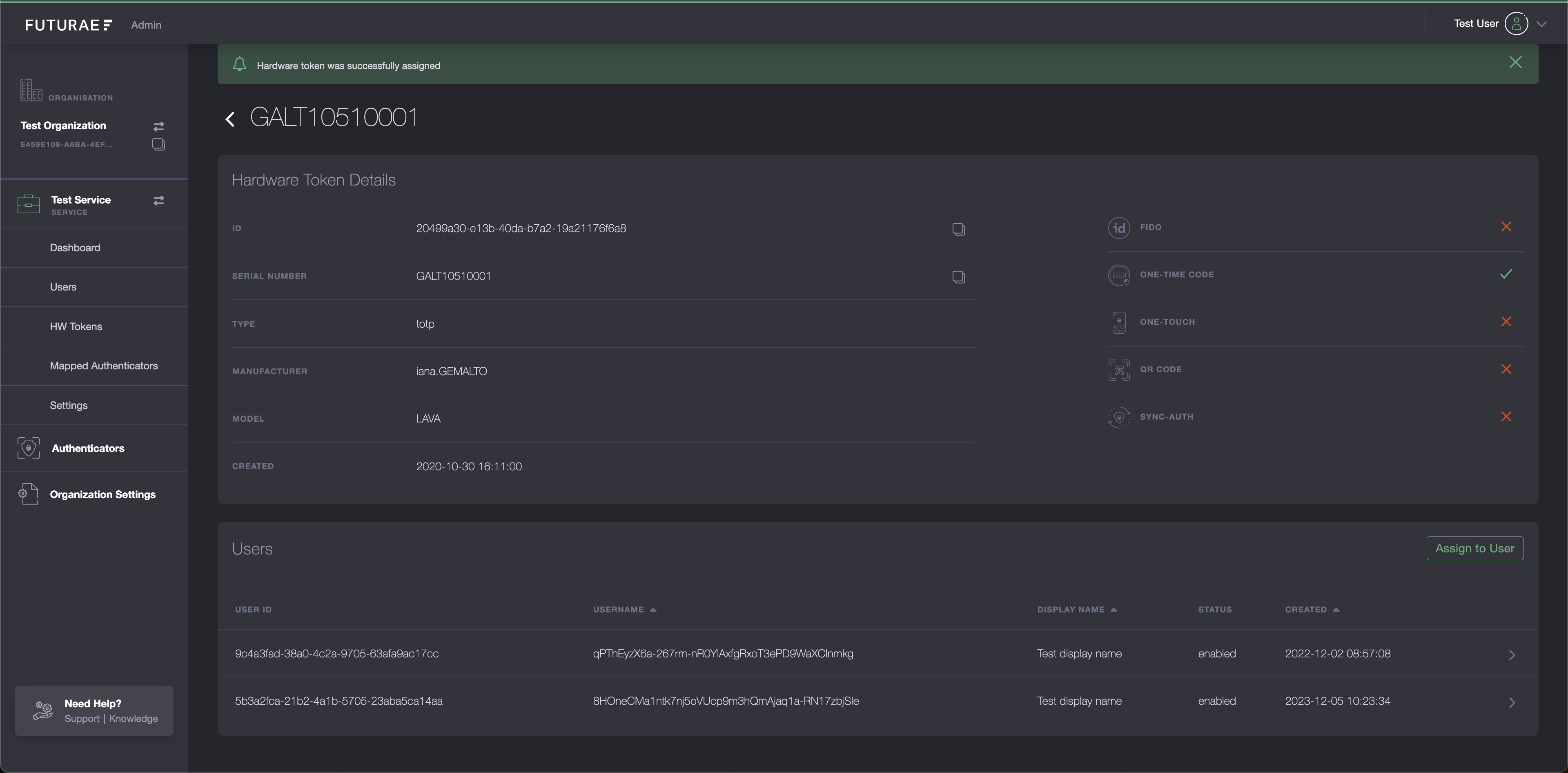Open user 5b3a2fca row chevron
Image resolution: width=1568 pixels, height=773 pixels.
1512,702
